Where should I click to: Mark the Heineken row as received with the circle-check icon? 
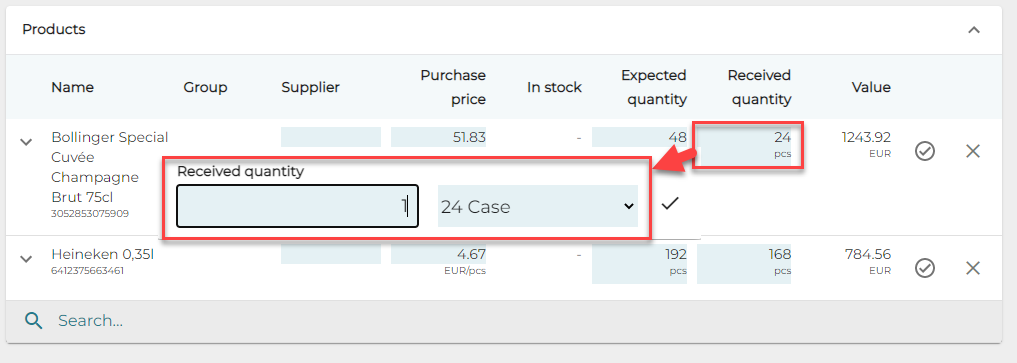925,268
